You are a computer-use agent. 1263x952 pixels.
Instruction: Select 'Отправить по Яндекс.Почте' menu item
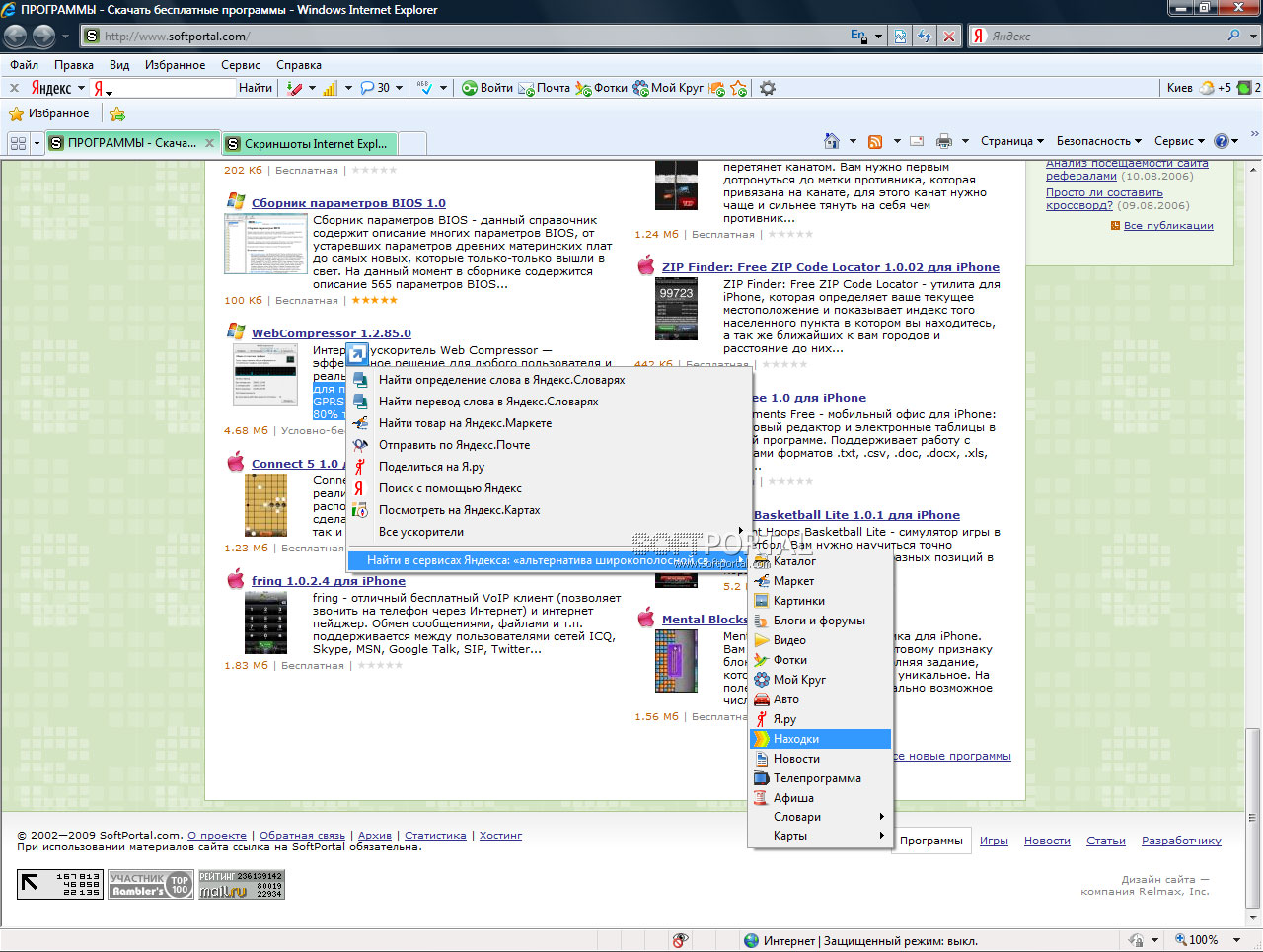coord(548,445)
